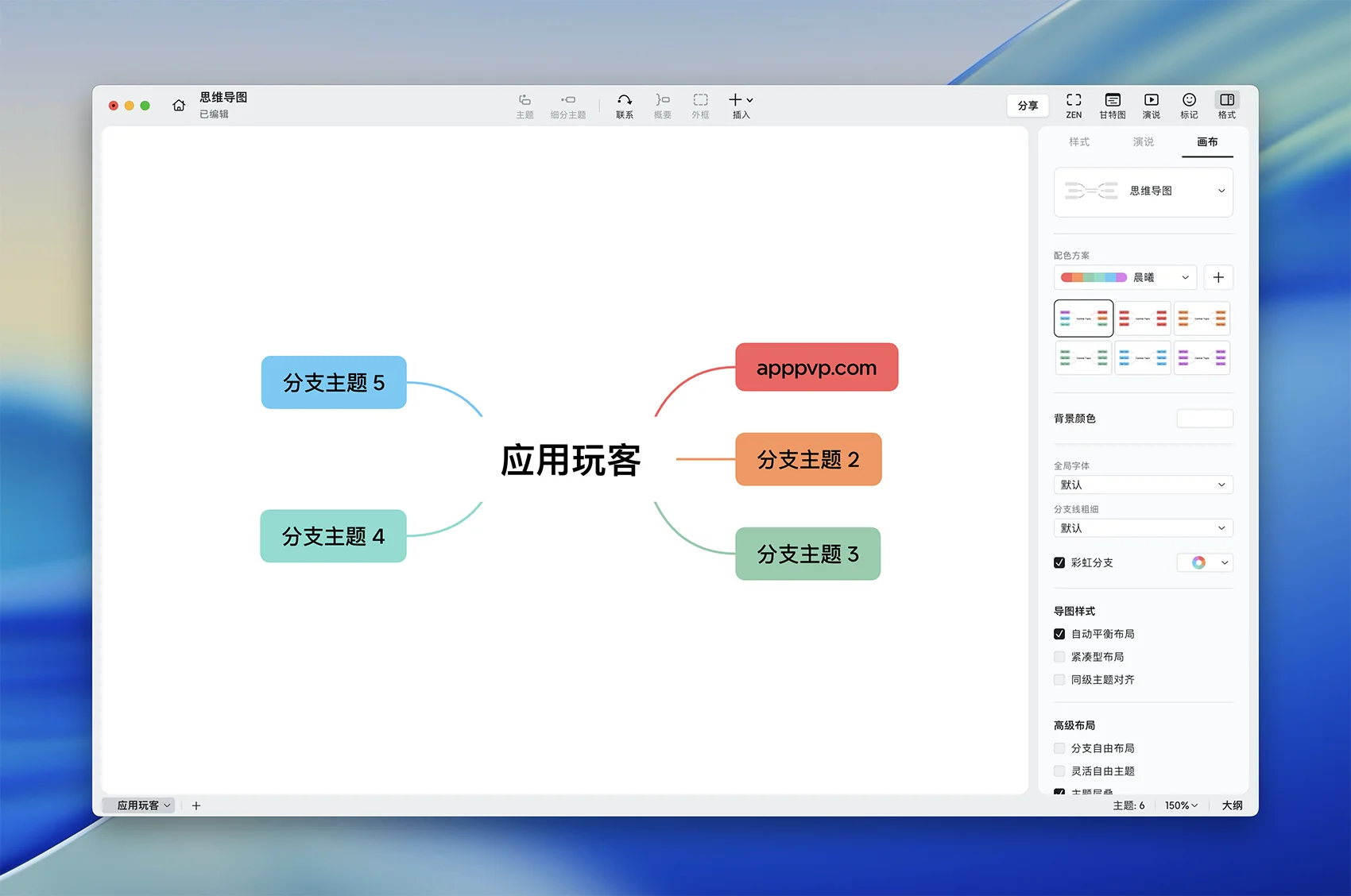This screenshot has width=1351, height=896.
Task: Enable 紧凑型布局 checkbox
Action: coord(1059,657)
